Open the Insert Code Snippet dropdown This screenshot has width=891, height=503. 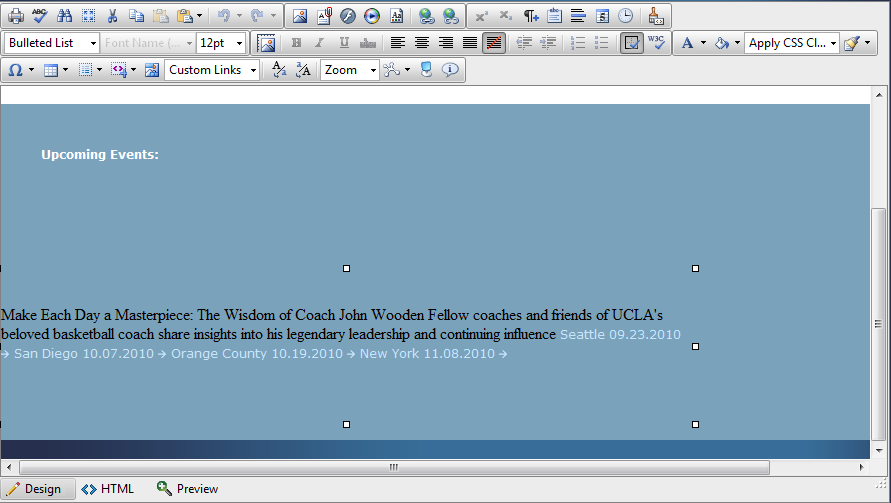pyautogui.click(x=123, y=70)
